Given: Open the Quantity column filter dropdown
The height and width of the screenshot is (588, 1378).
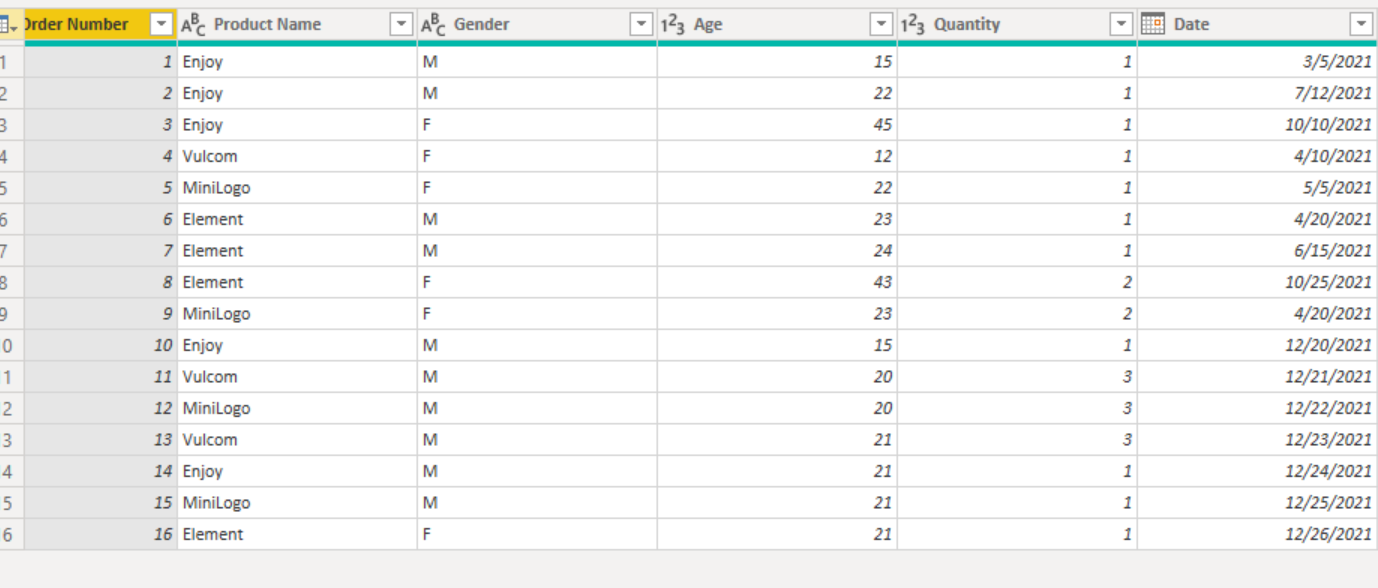Looking at the screenshot, I should tap(1121, 25).
